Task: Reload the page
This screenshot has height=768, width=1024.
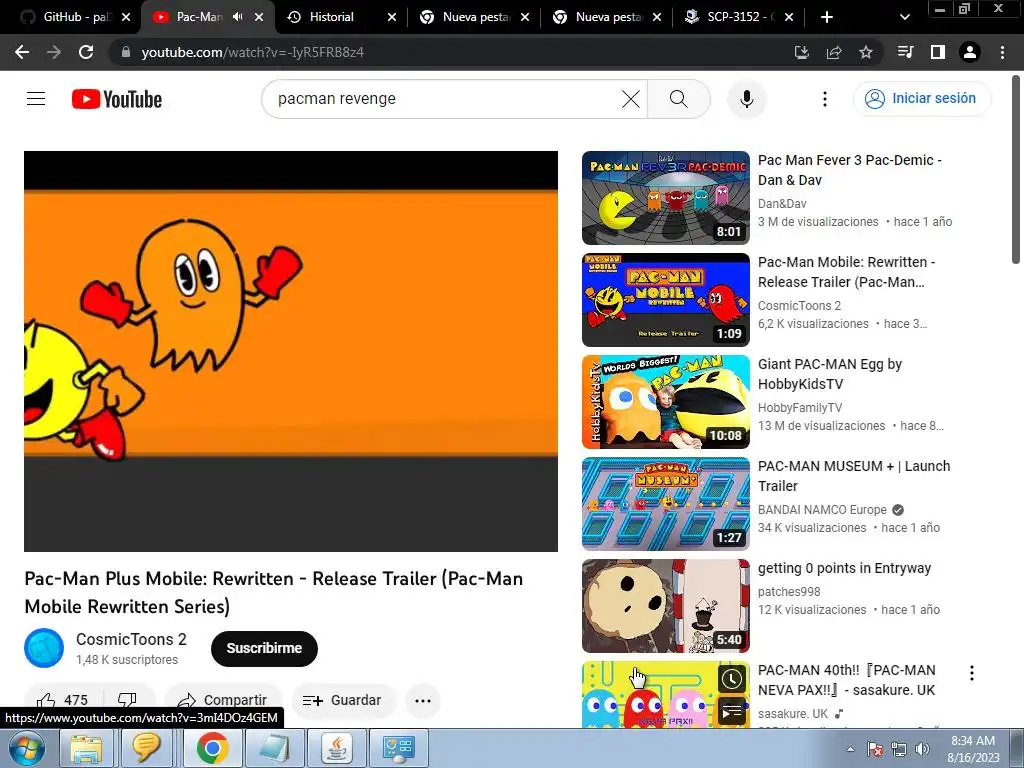Action: click(x=86, y=52)
